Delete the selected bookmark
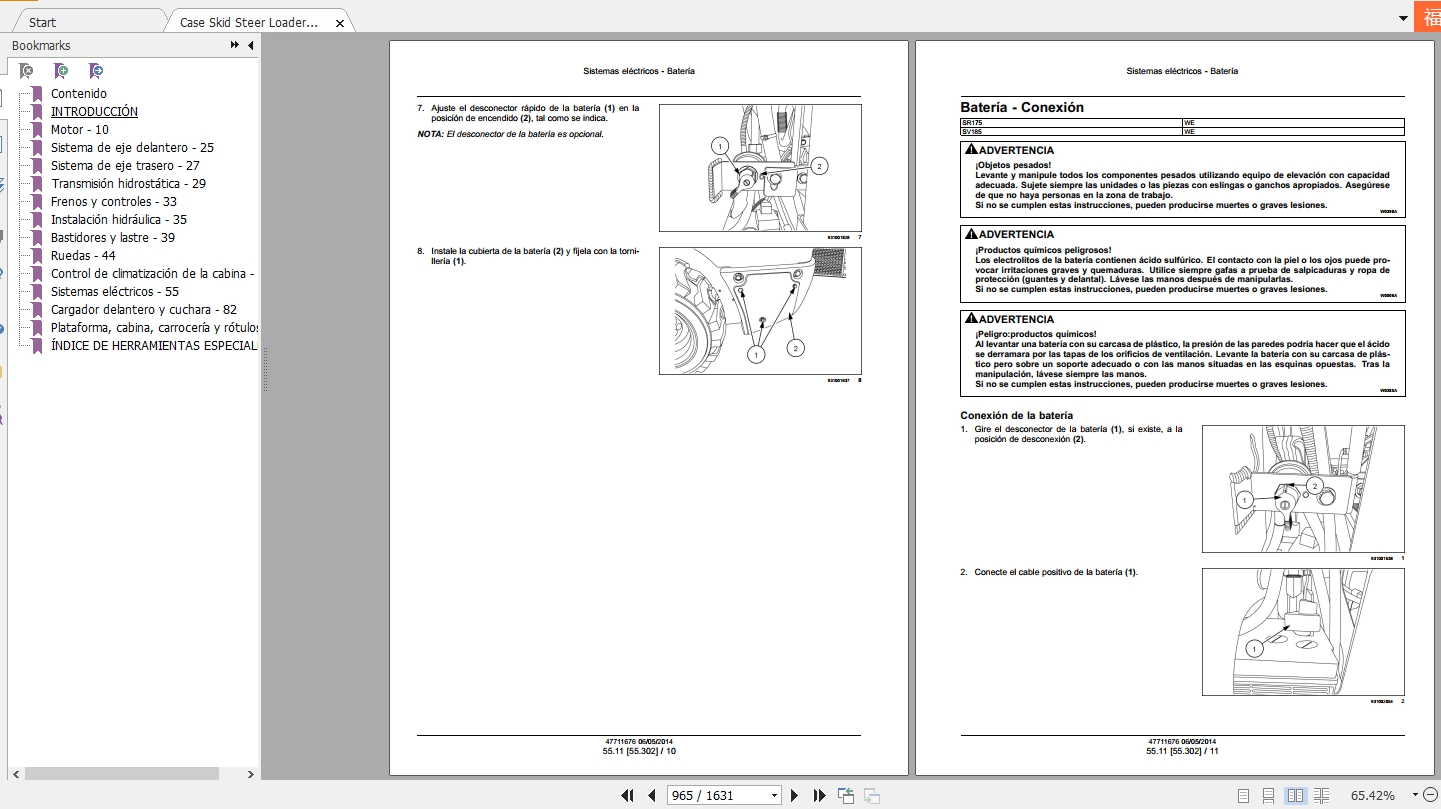Screen dimensions: 1441x809 (26, 71)
